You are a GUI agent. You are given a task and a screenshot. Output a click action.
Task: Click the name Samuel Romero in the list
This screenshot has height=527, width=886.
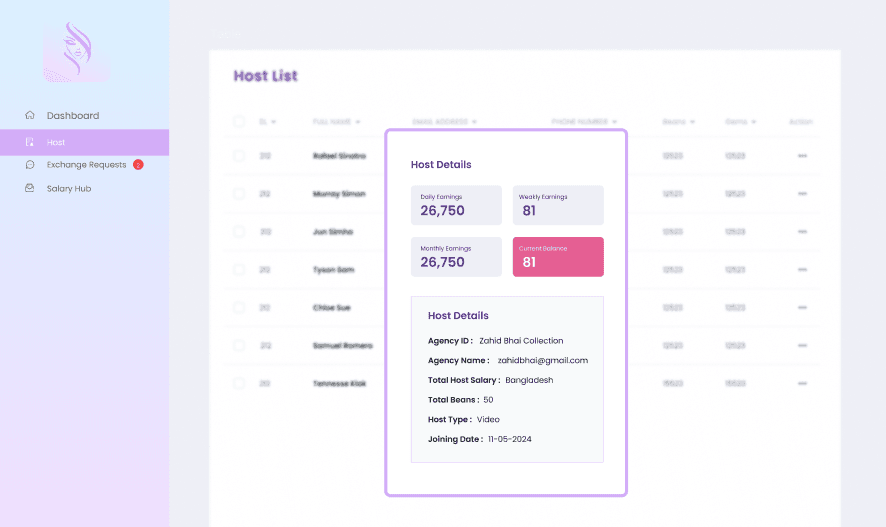click(x=342, y=345)
